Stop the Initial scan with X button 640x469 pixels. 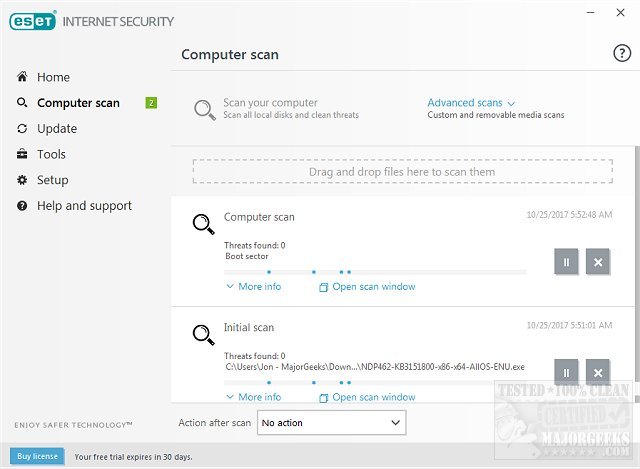(x=598, y=372)
